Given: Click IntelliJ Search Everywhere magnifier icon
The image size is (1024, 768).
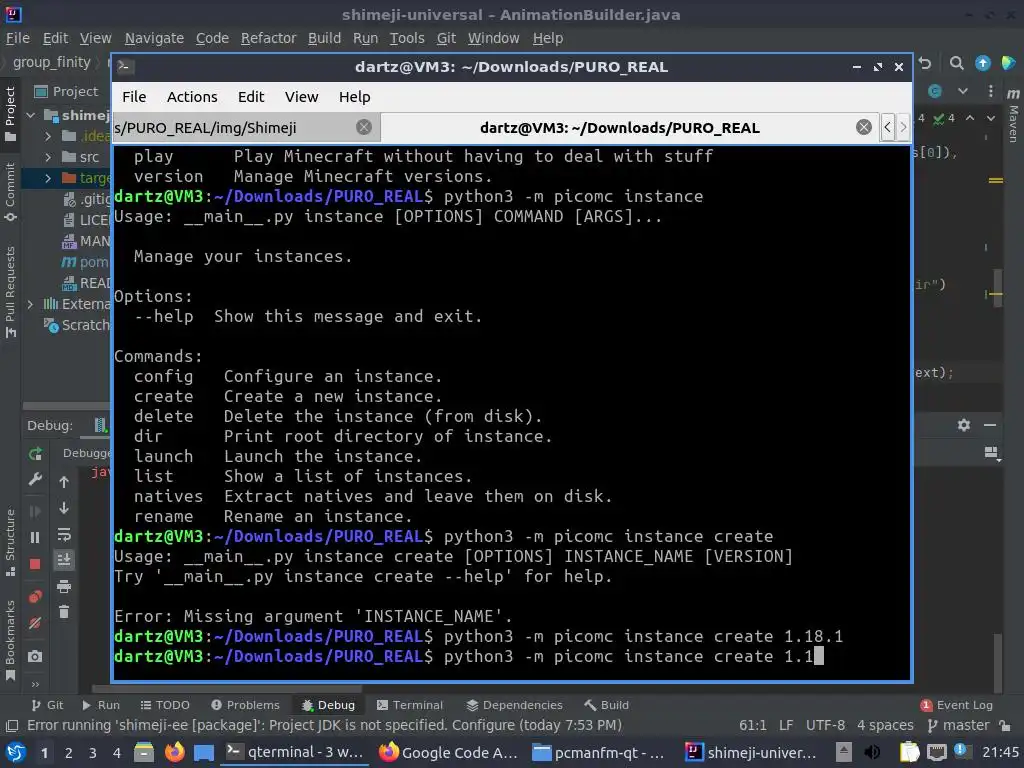Looking at the screenshot, I should tap(957, 63).
